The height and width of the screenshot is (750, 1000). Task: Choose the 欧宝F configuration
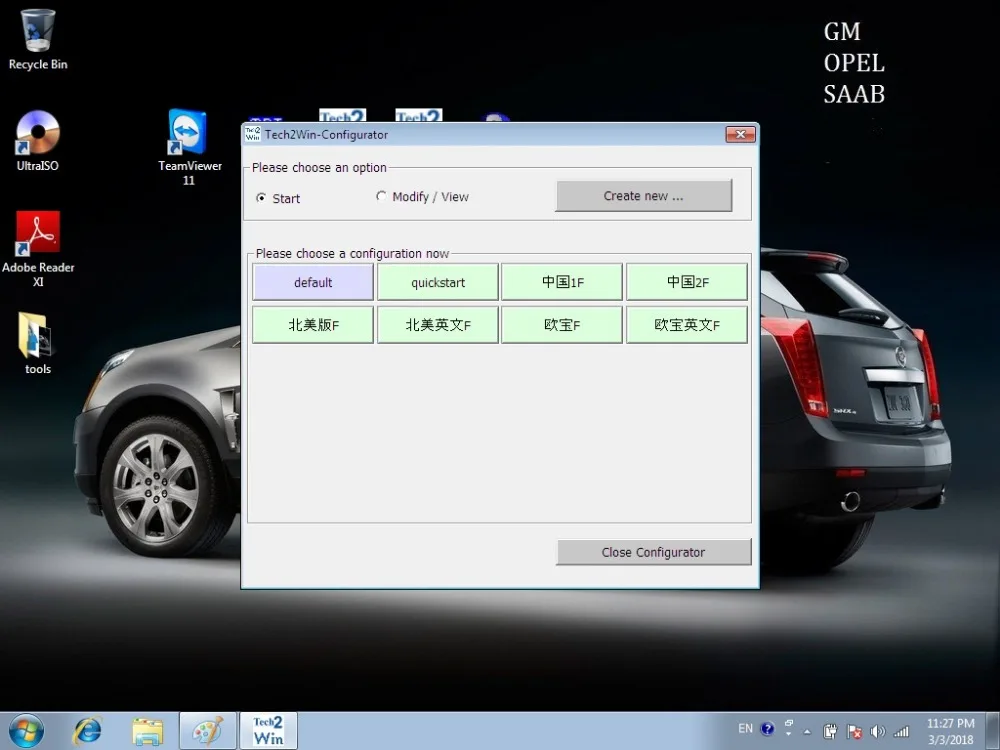pos(562,325)
